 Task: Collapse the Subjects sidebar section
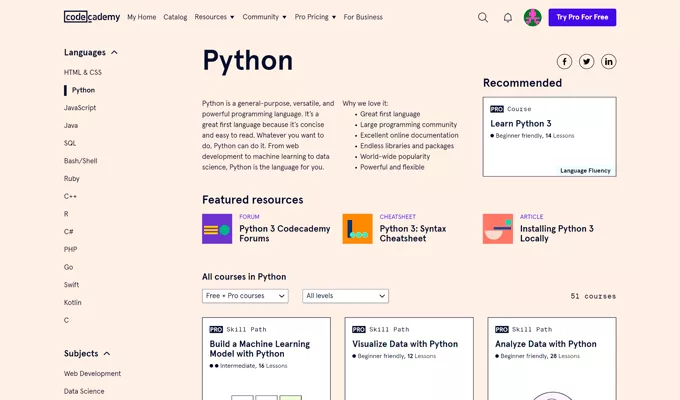[87, 354]
